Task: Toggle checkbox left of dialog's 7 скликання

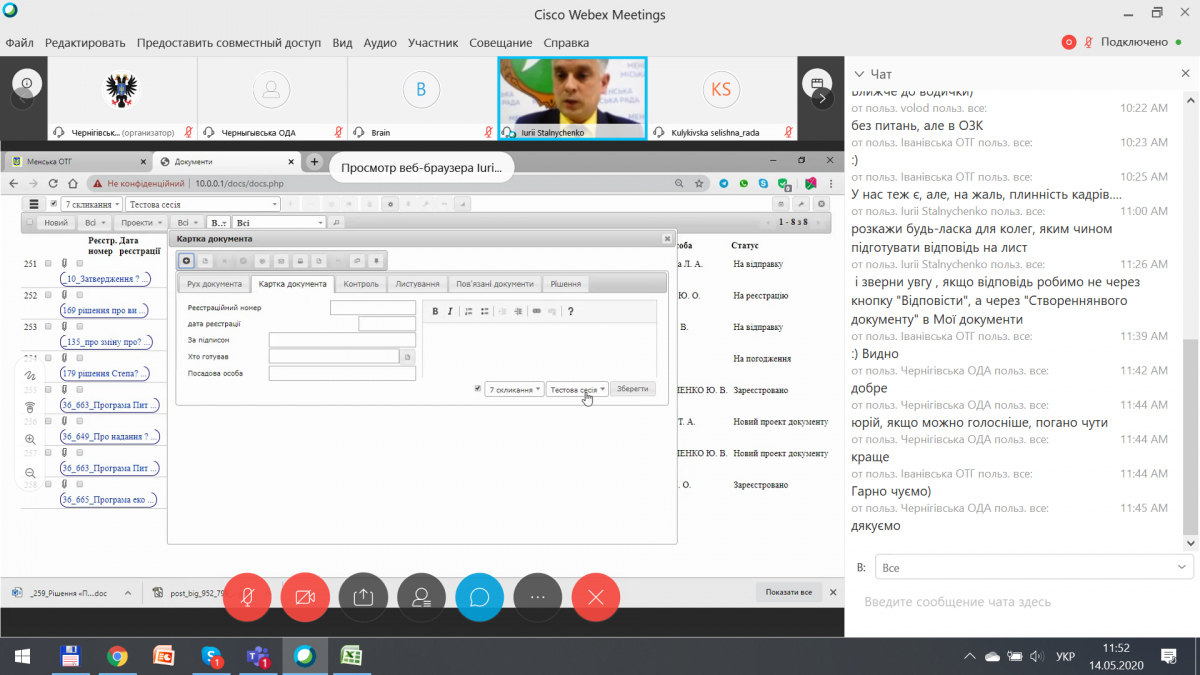Action: tap(477, 389)
